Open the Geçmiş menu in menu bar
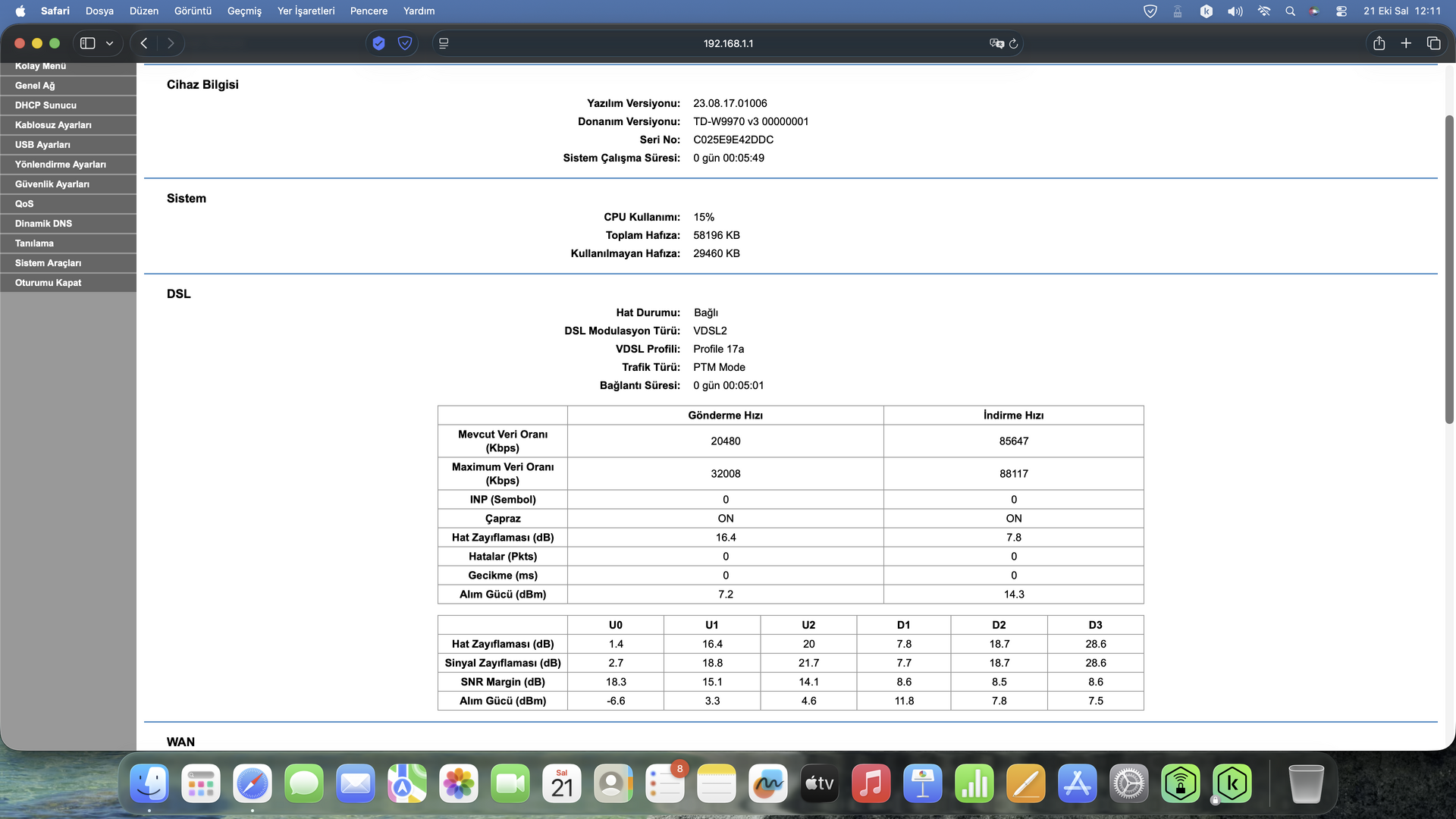 pos(244,11)
